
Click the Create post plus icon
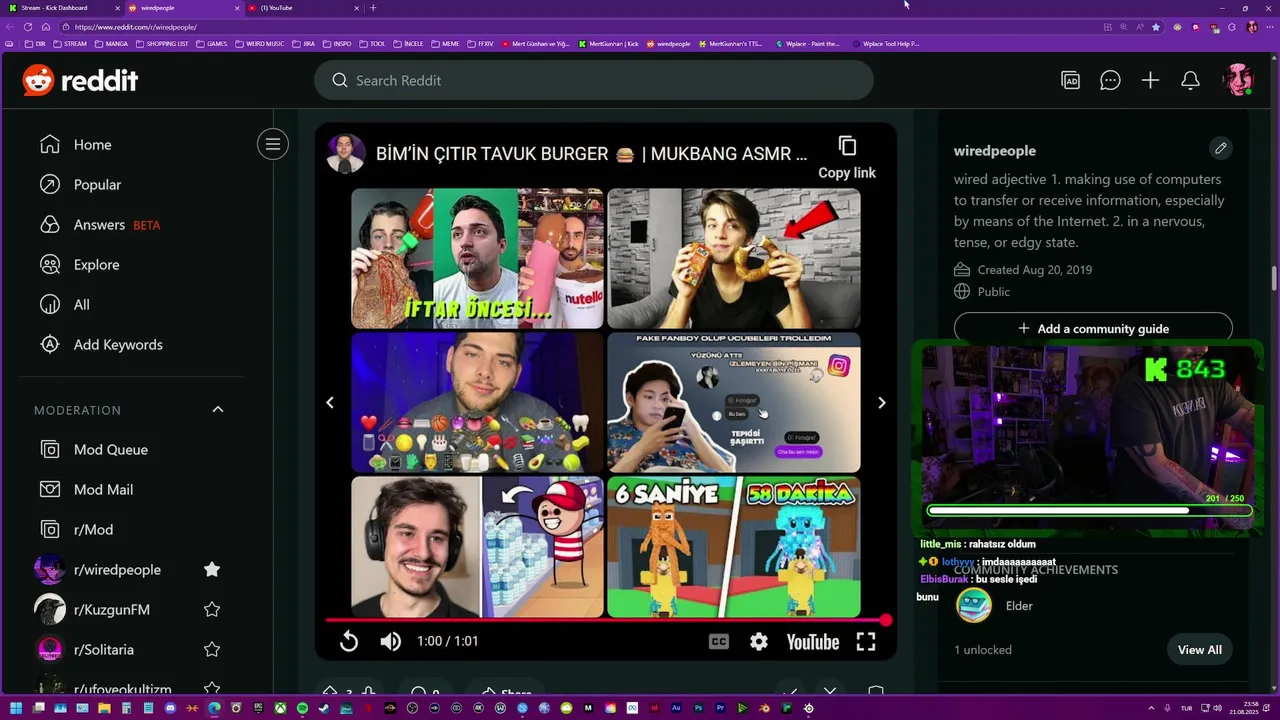1150,81
